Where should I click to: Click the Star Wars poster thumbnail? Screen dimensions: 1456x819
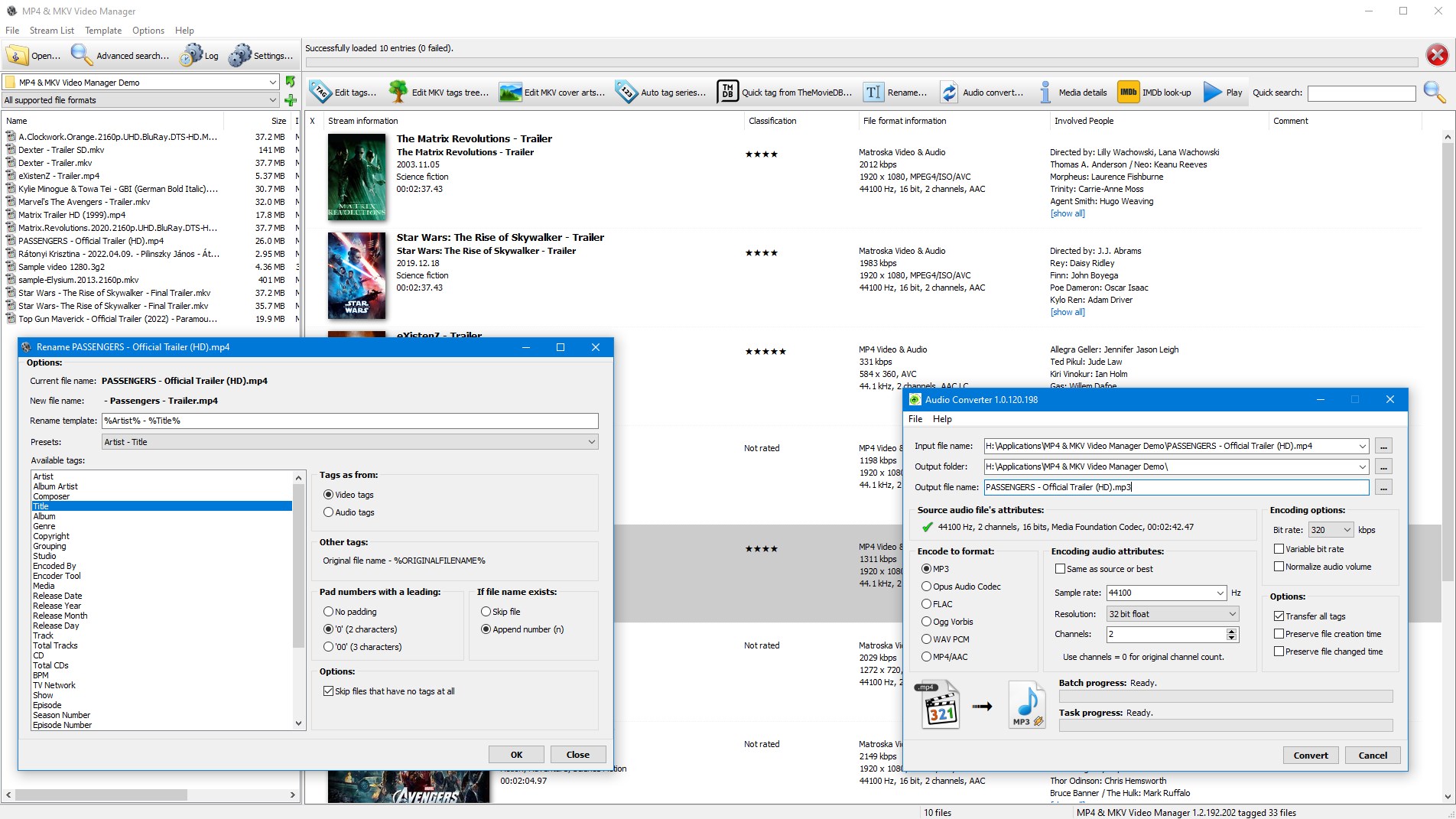[x=356, y=275]
